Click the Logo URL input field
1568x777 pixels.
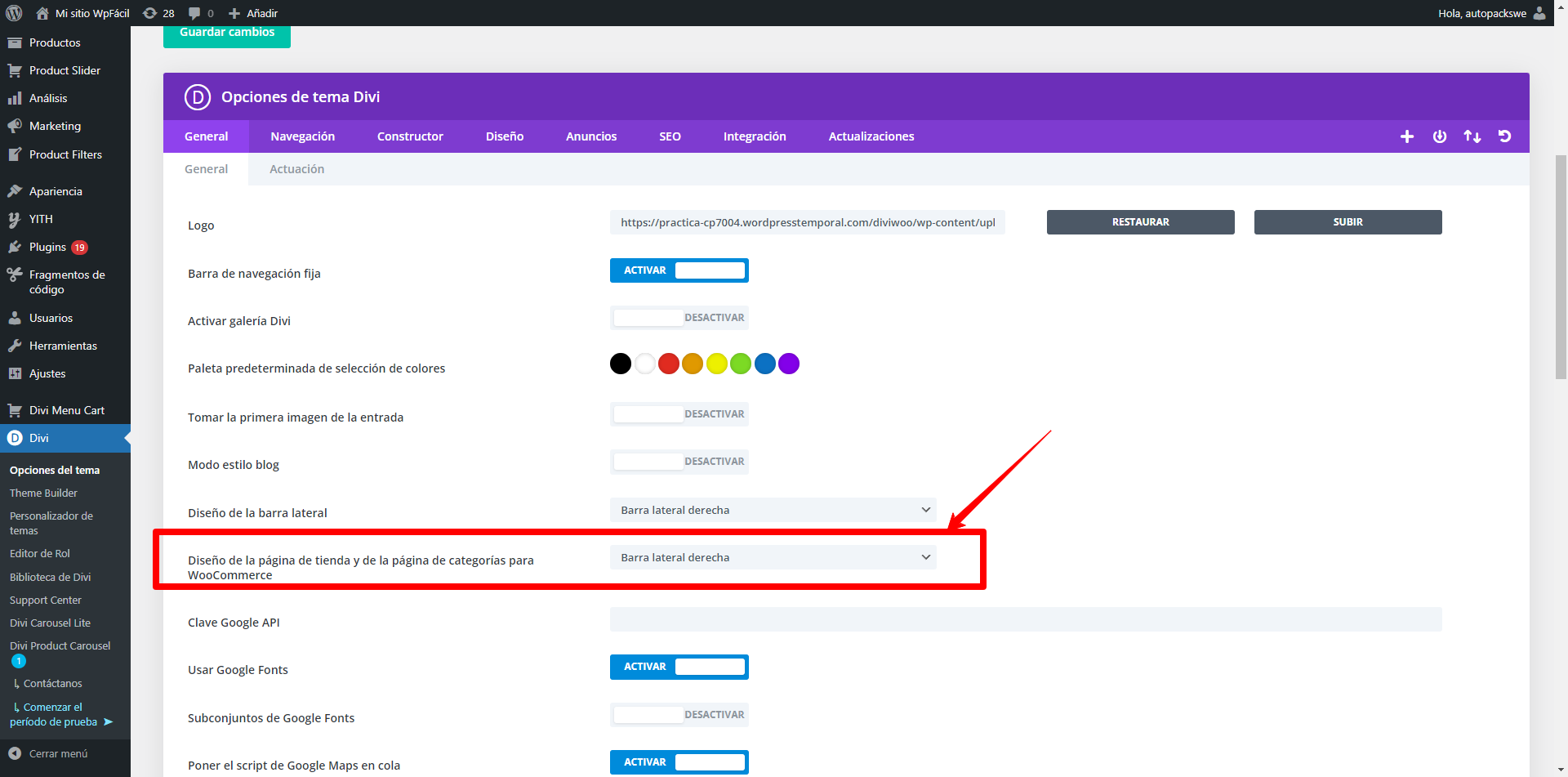tap(808, 222)
